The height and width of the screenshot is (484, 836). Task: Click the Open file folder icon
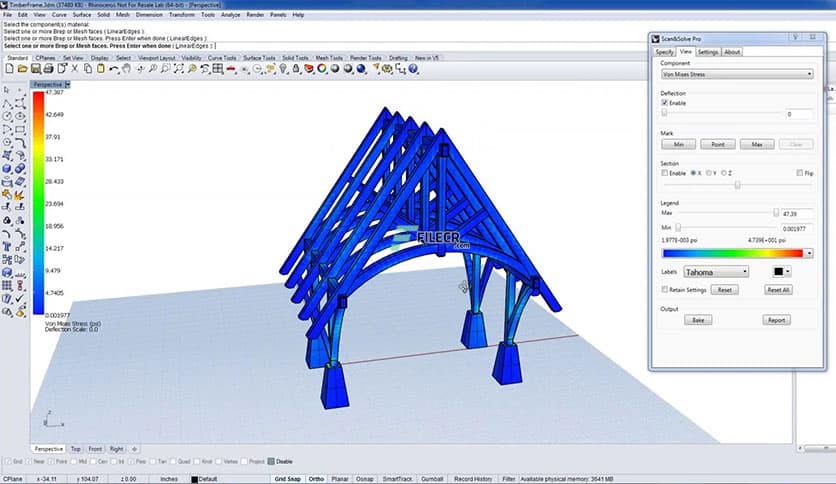21,68
